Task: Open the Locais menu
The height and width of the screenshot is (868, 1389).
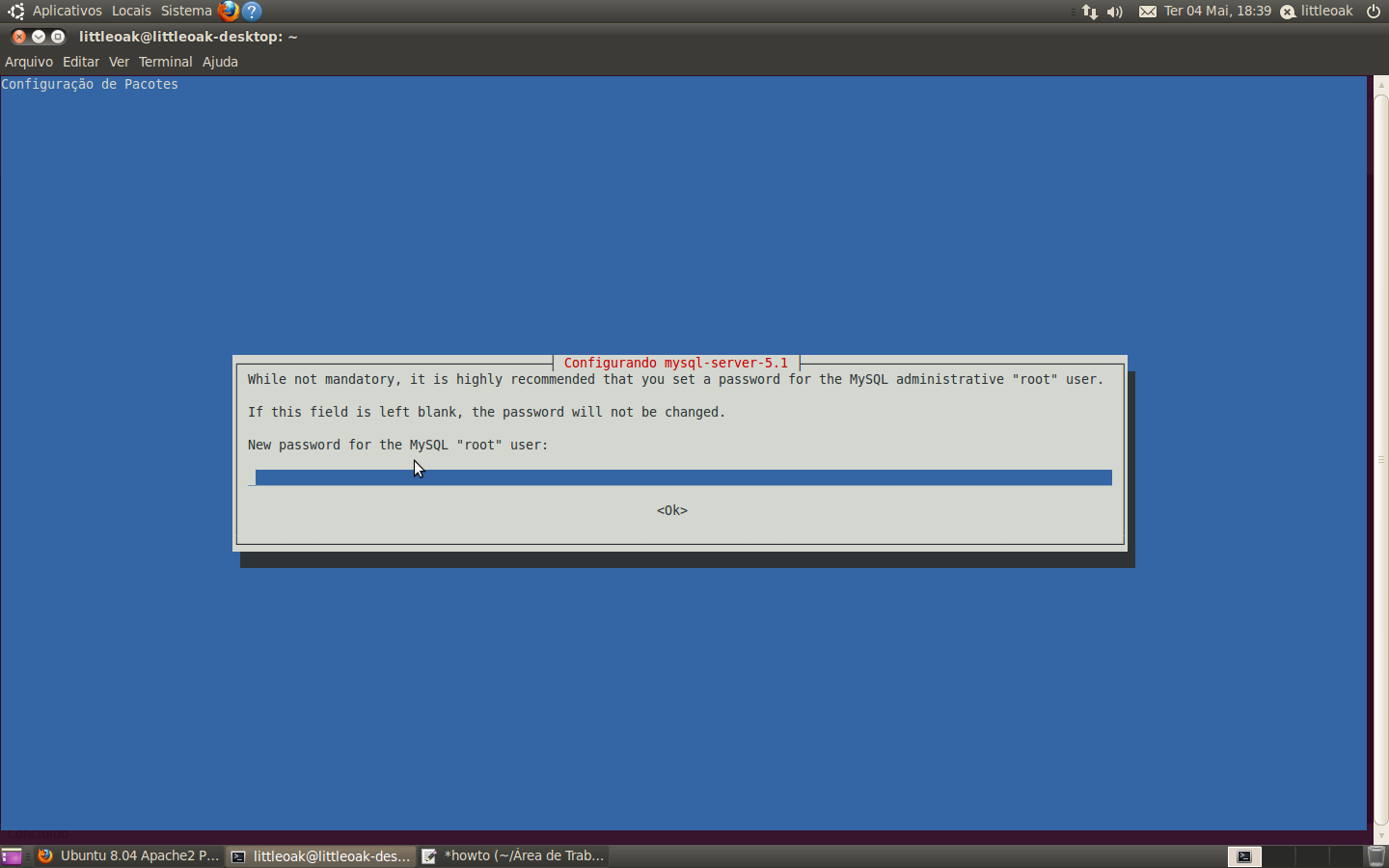Action: [x=131, y=11]
